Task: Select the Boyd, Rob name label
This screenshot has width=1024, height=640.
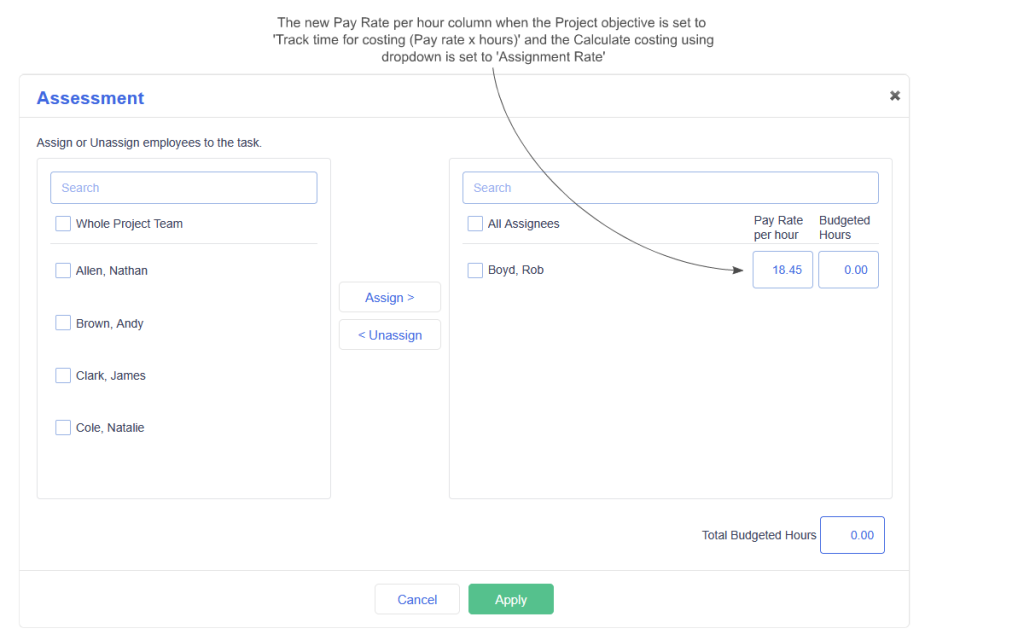Action: tap(516, 270)
